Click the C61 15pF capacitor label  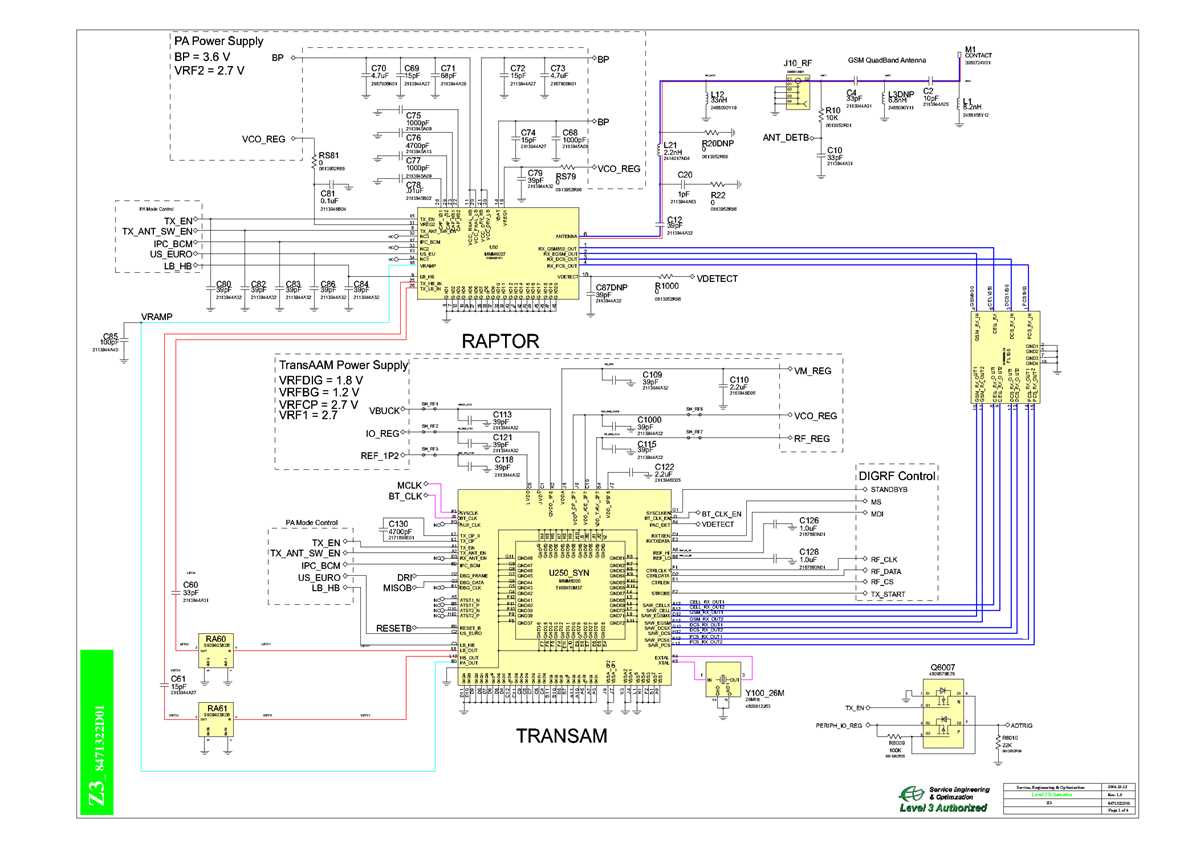coord(178,682)
